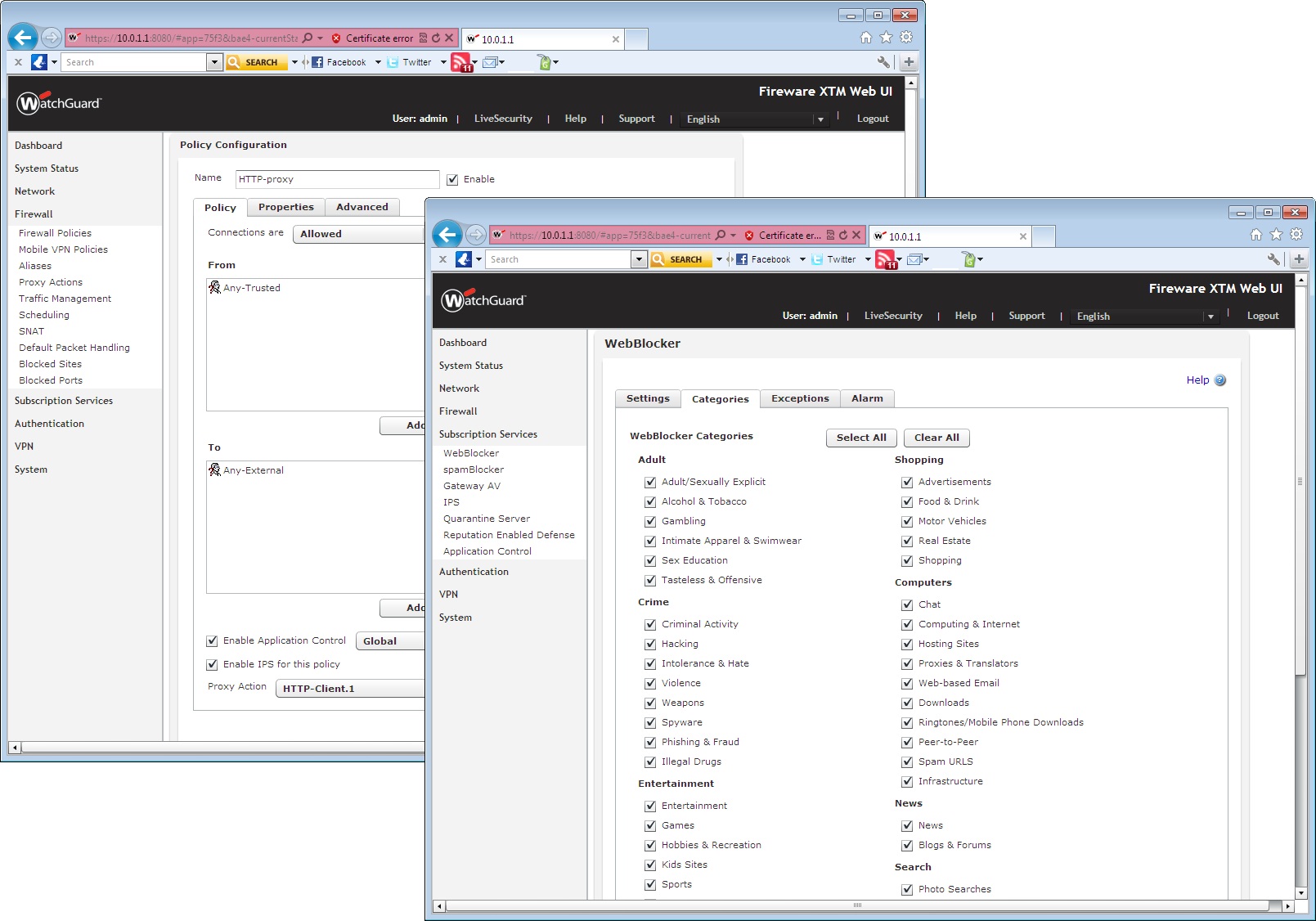Open spamBlocker in the front window sidebar
Viewport: 1316px width, 921px height.
pyautogui.click(x=474, y=469)
